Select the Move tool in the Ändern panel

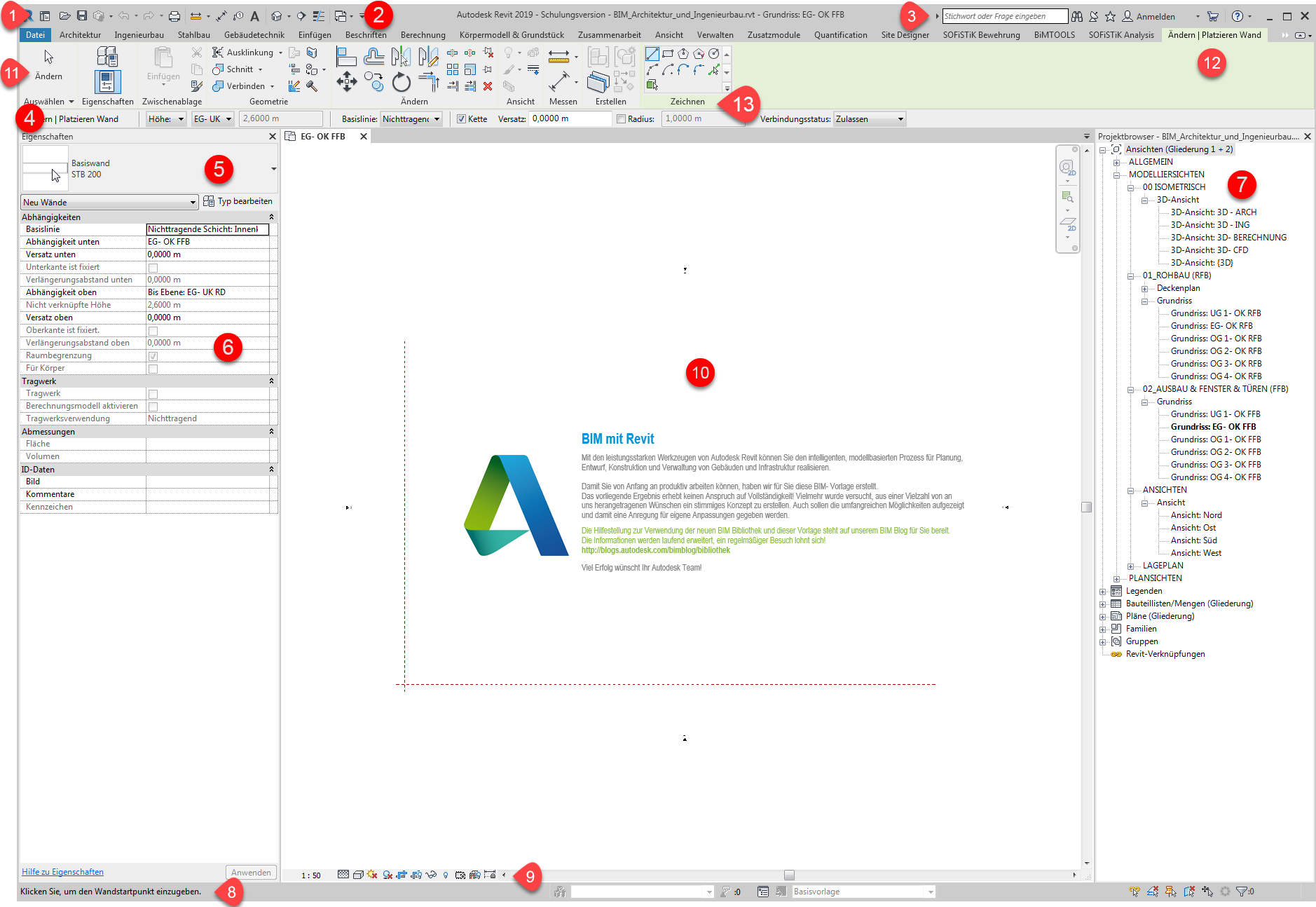(x=346, y=82)
